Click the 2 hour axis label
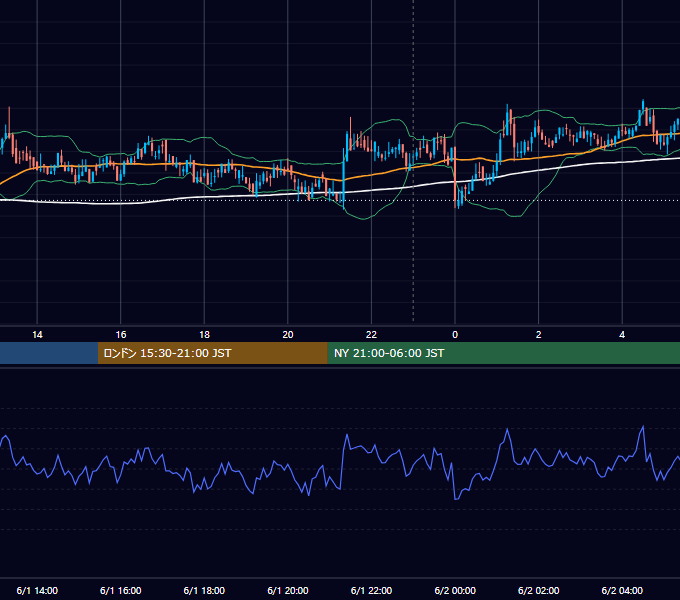 (539, 335)
